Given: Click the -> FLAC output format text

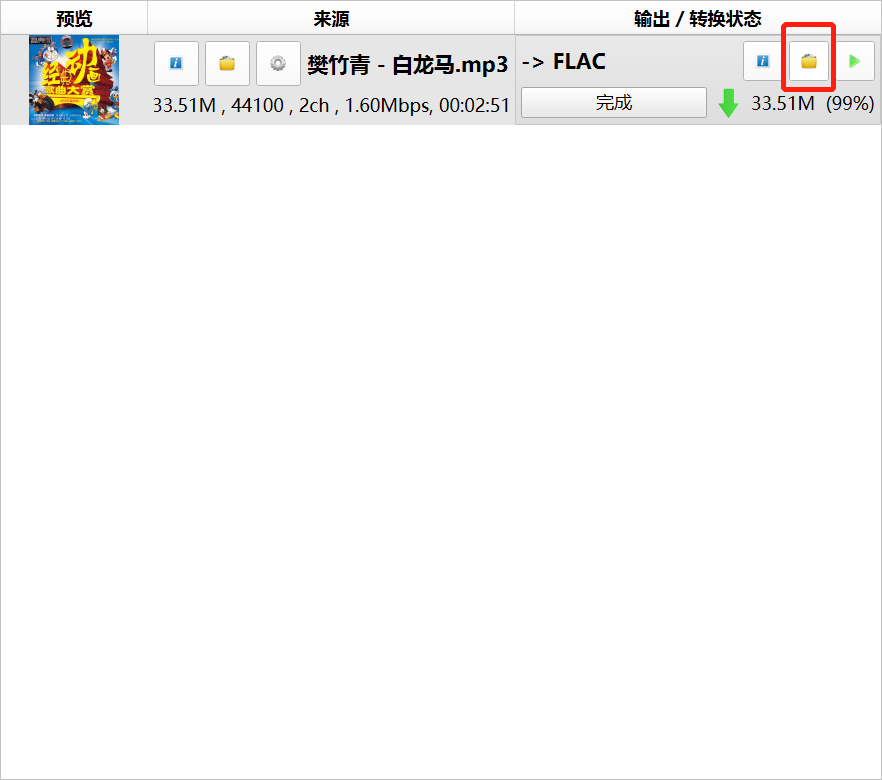Looking at the screenshot, I should [x=563, y=61].
